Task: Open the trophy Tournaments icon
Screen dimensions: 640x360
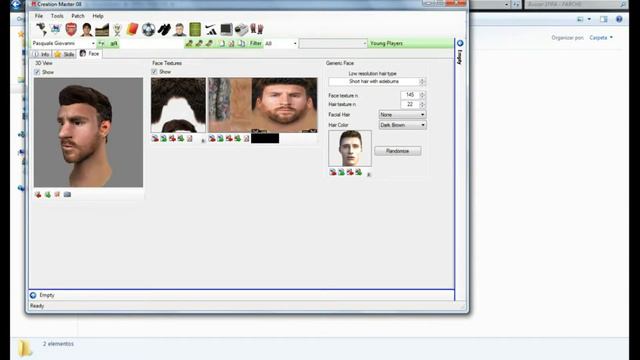Action: pos(117,29)
